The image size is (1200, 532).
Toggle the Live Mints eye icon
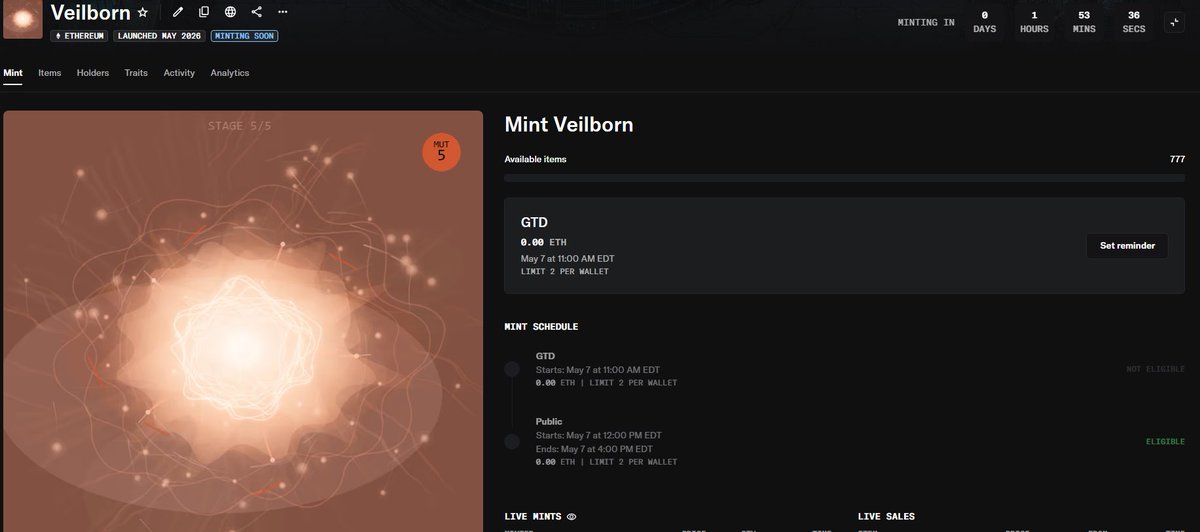572,517
